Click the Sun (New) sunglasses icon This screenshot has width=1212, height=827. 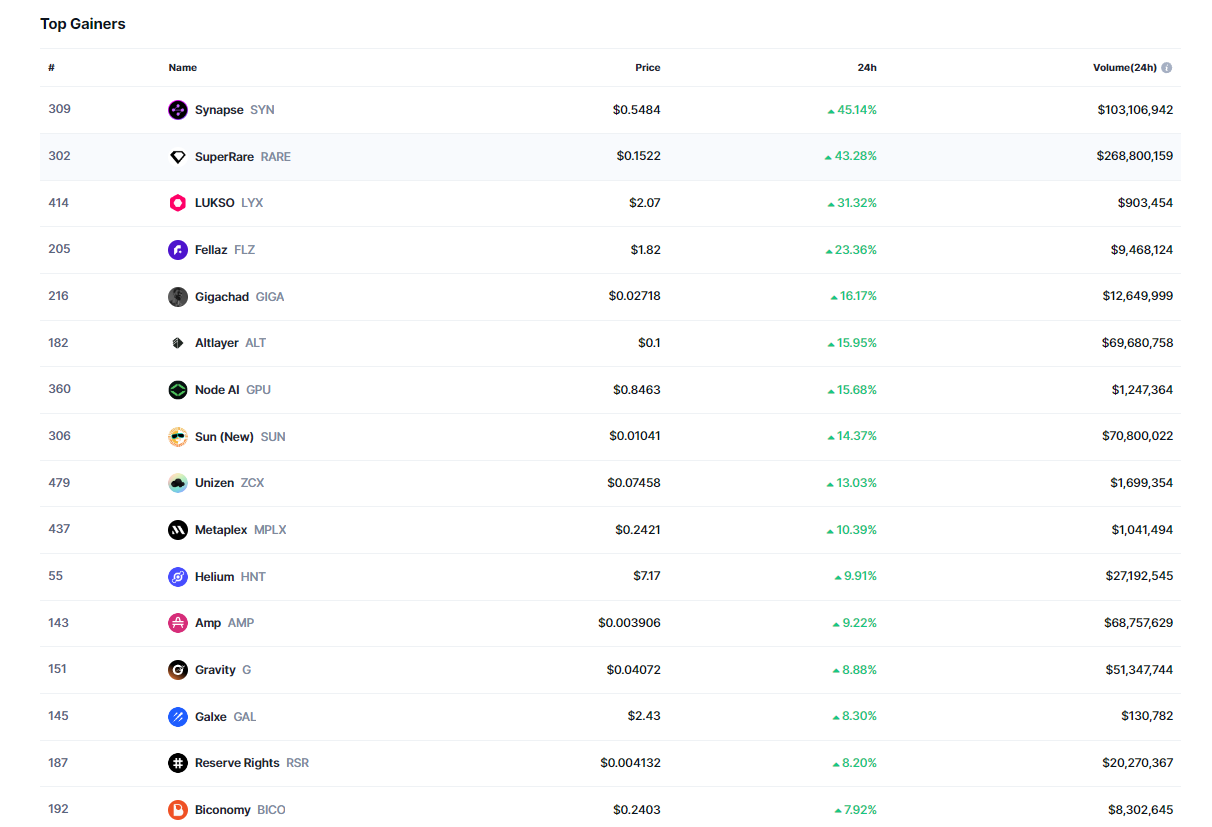coord(178,437)
